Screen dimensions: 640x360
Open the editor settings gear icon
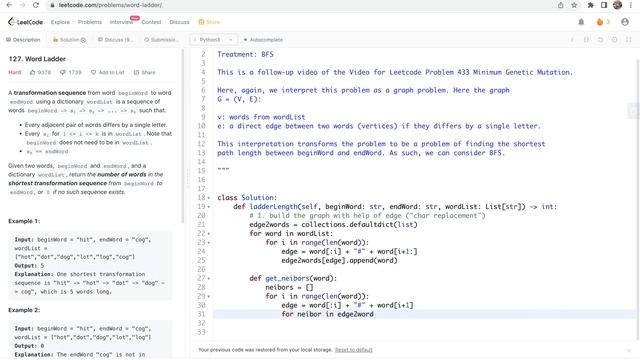(615, 40)
